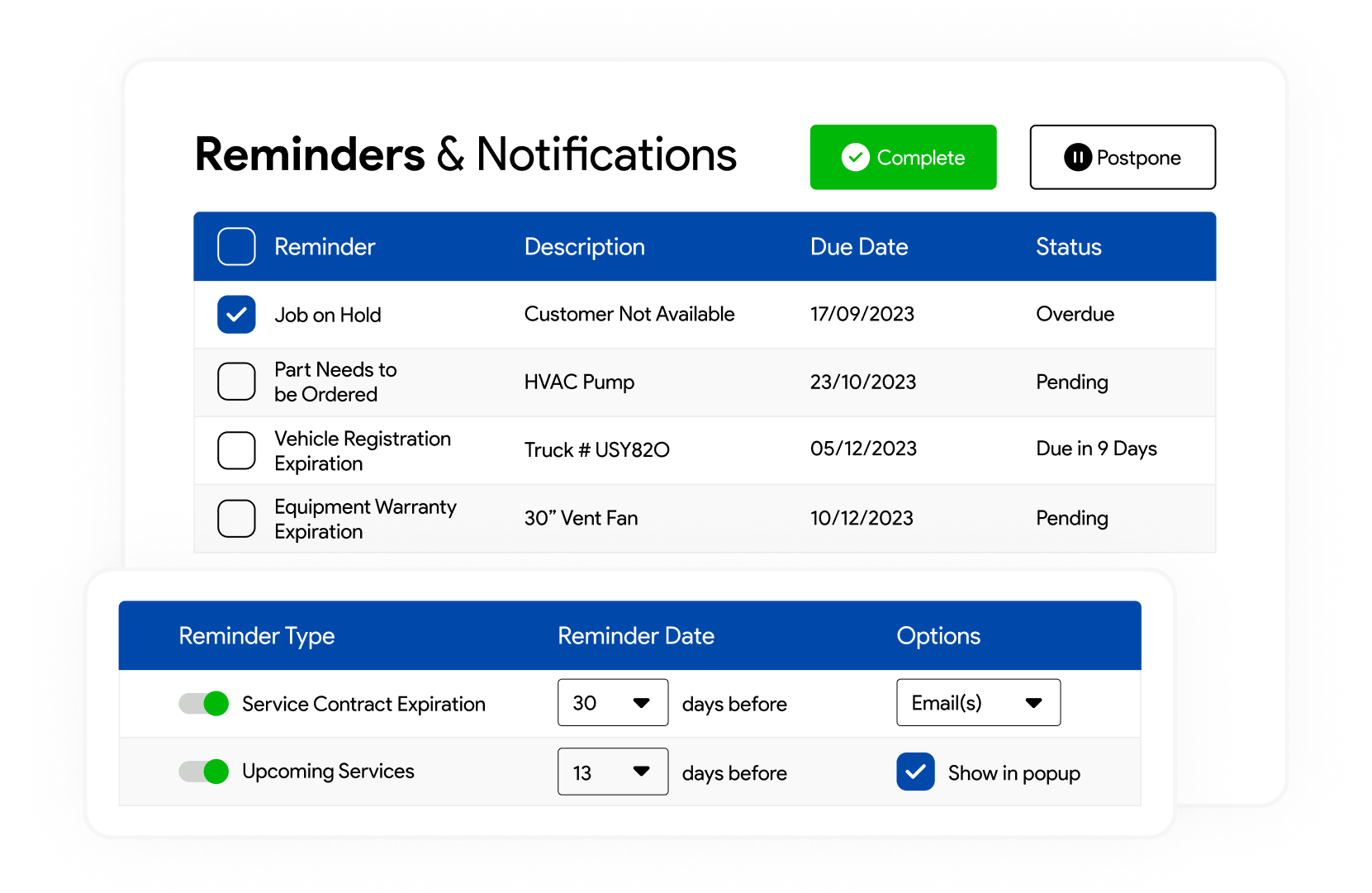Click the pause icon inside Postpone button
The image size is (1372, 893).
pos(1077,157)
